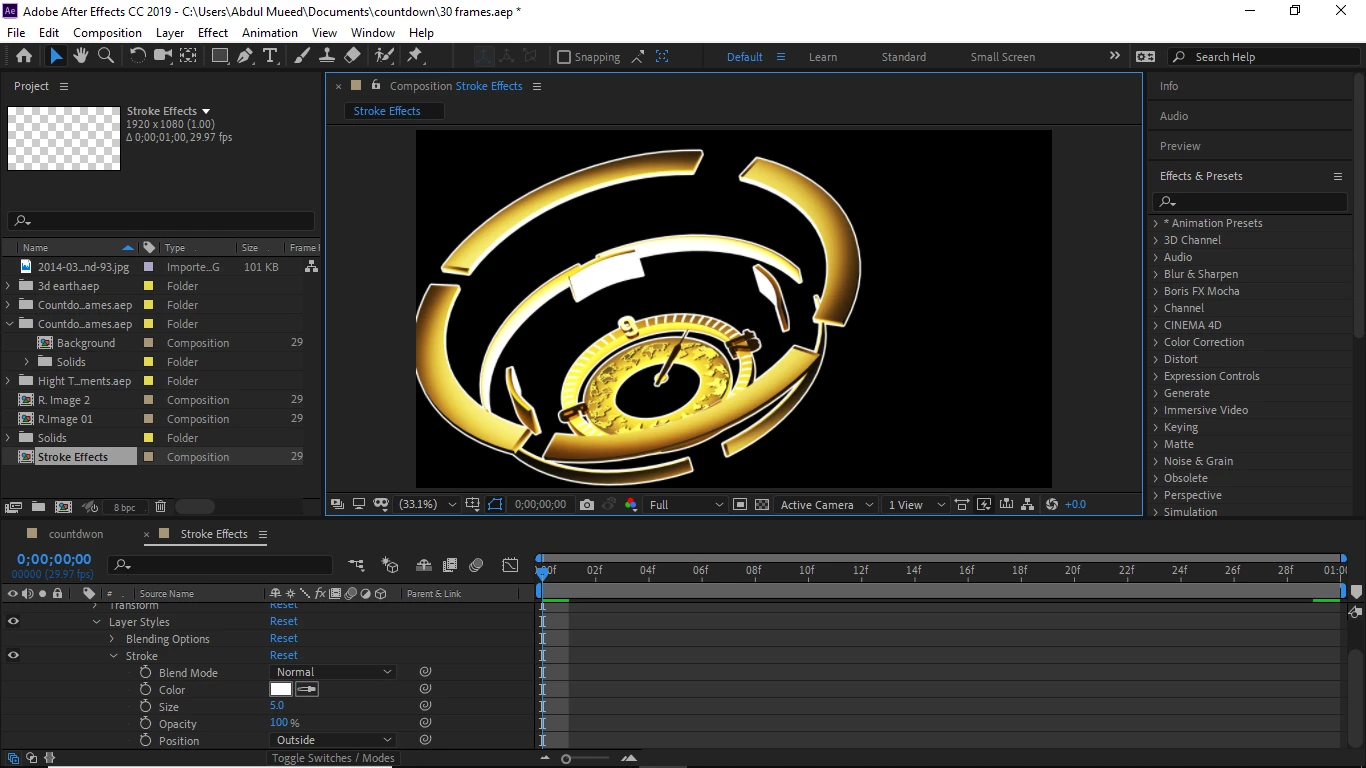
Task: Open the Effect menu
Action: coord(213,33)
